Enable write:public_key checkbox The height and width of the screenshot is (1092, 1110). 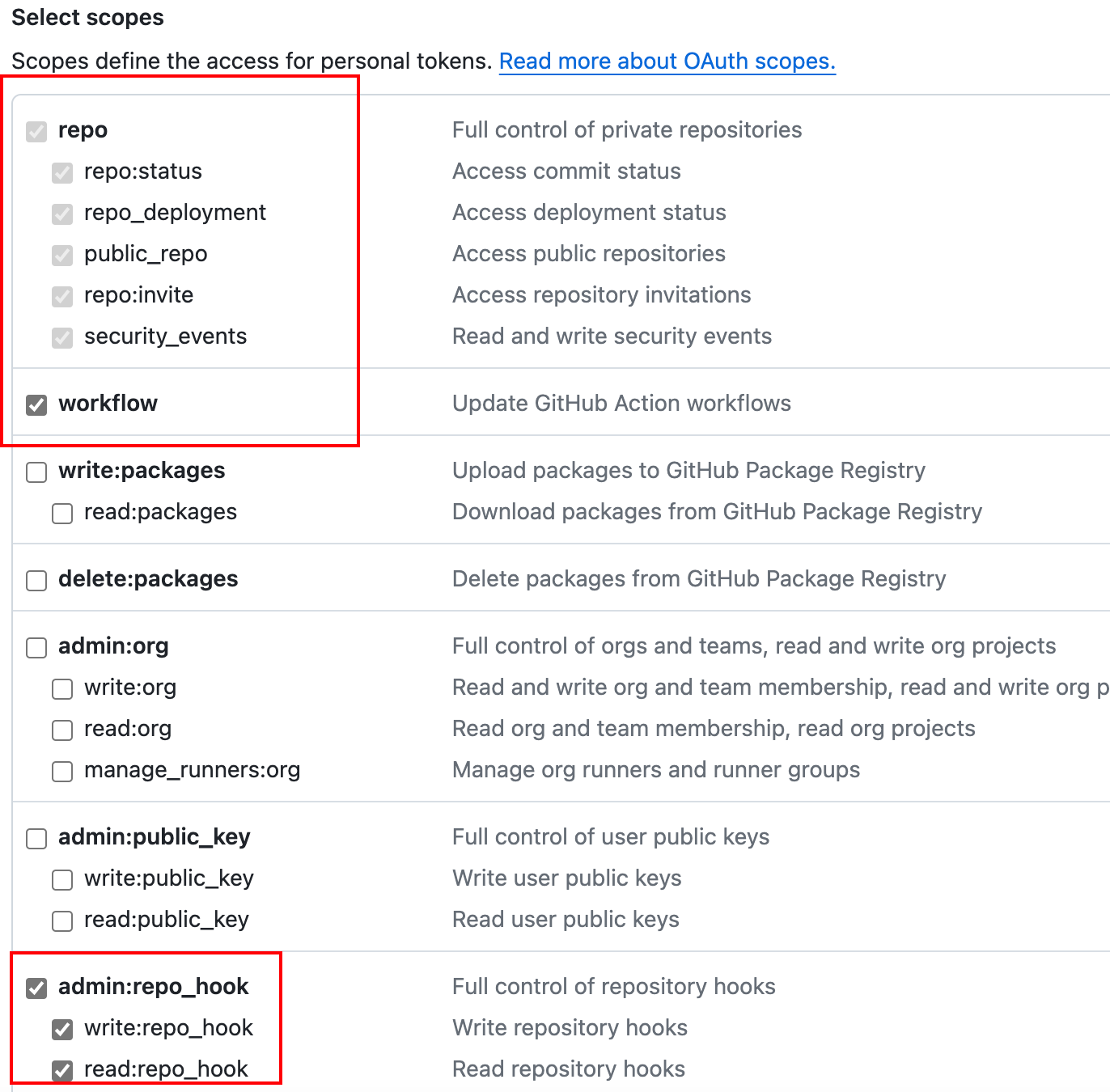[x=62, y=879]
